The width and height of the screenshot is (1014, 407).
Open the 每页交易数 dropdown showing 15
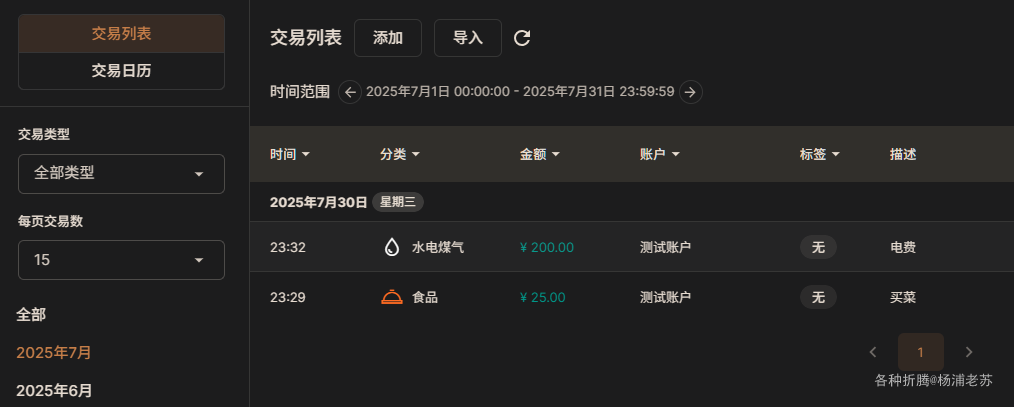click(122, 260)
